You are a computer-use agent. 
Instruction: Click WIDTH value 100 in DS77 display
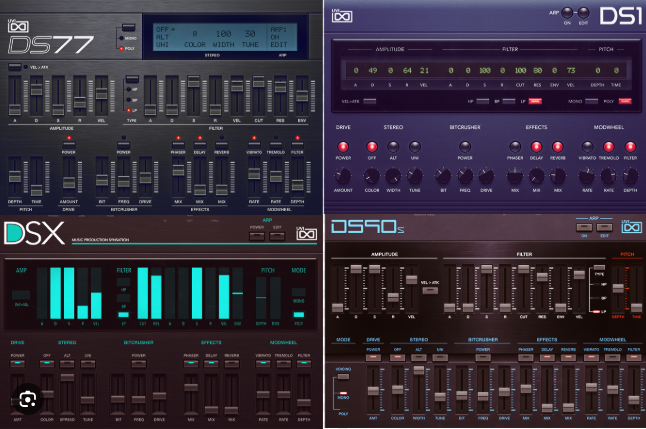pos(223,33)
